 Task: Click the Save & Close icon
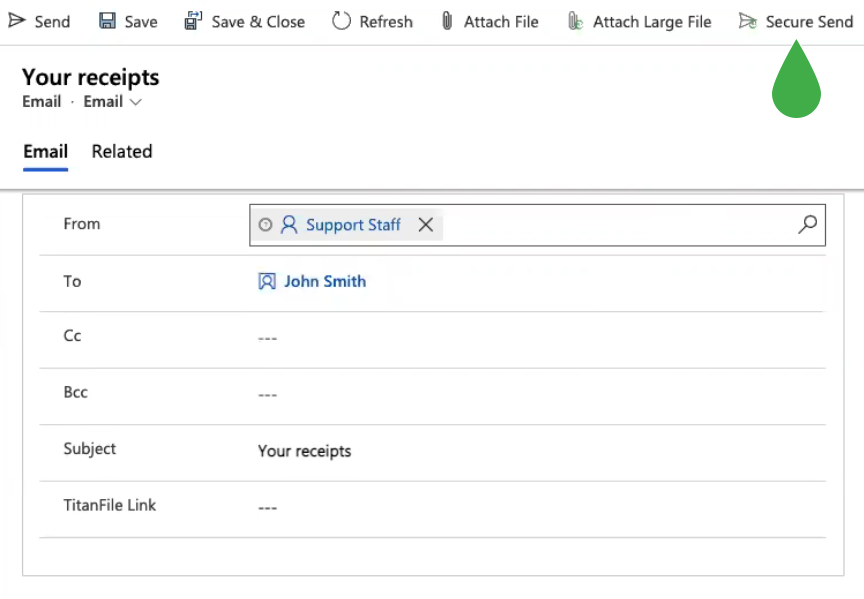(x=193, y=21)
